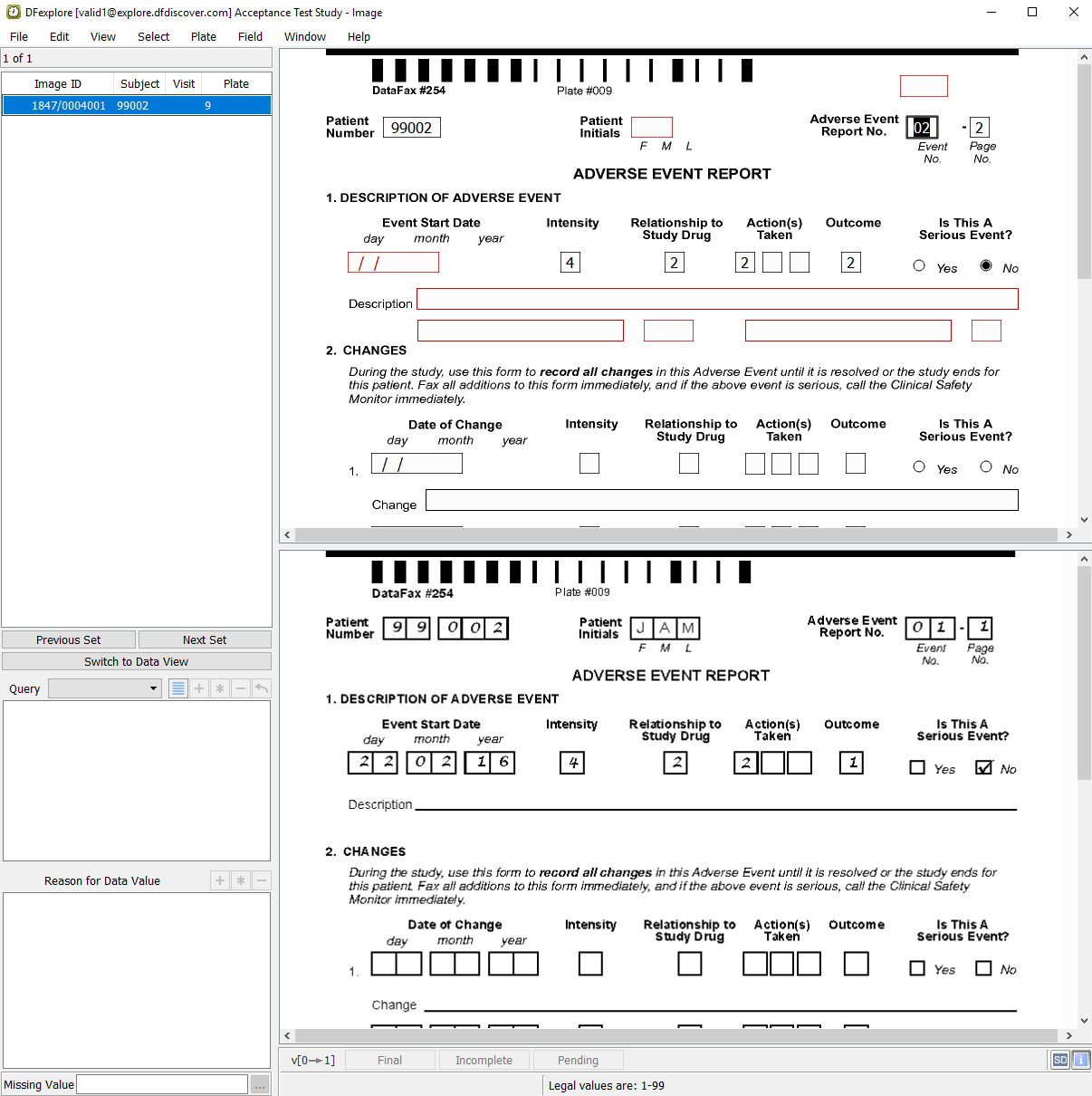Click the Next Set button
The height and width of the screenshot is (1096, 1092).
[x=205, y=639]
